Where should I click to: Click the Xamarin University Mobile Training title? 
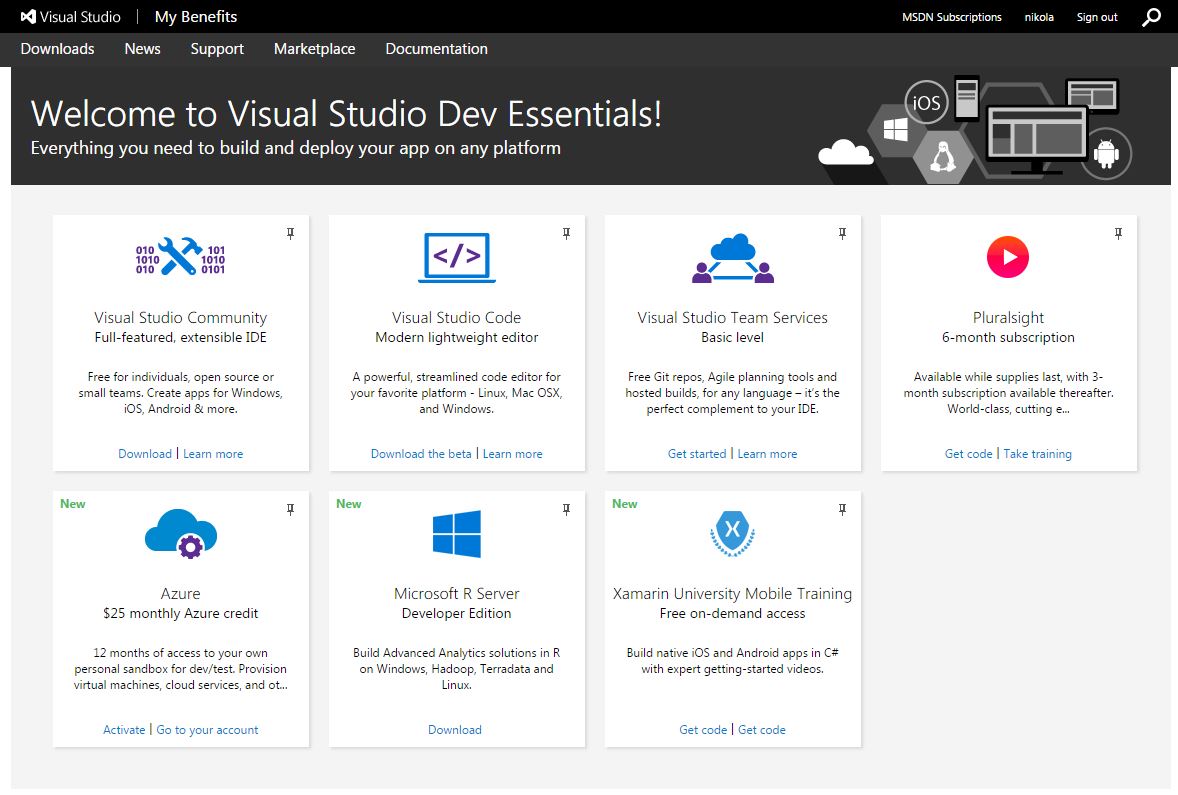click(732, 594)
